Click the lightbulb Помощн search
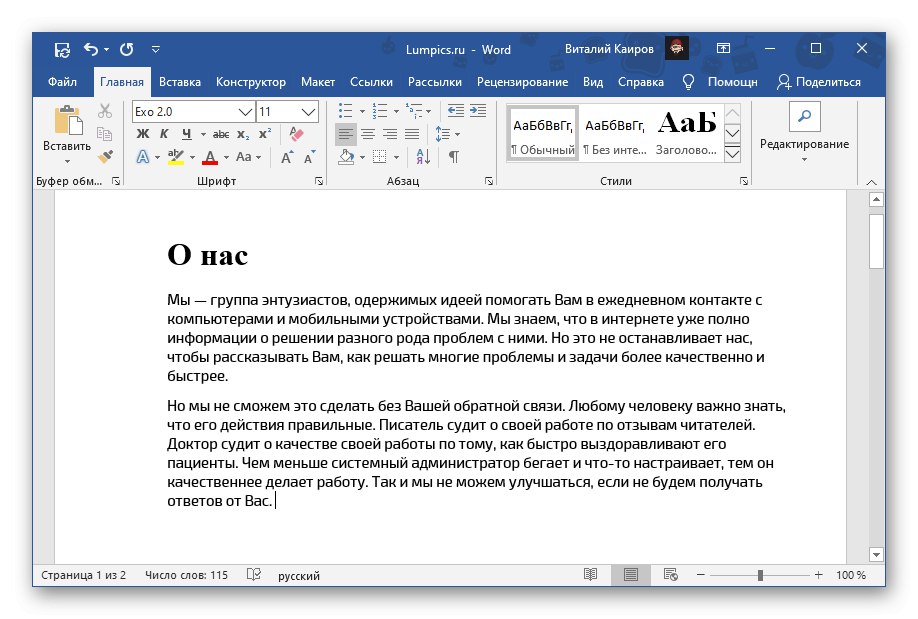Image resolution: width=918 pixels, height=619 pixels. coord(720,82)
